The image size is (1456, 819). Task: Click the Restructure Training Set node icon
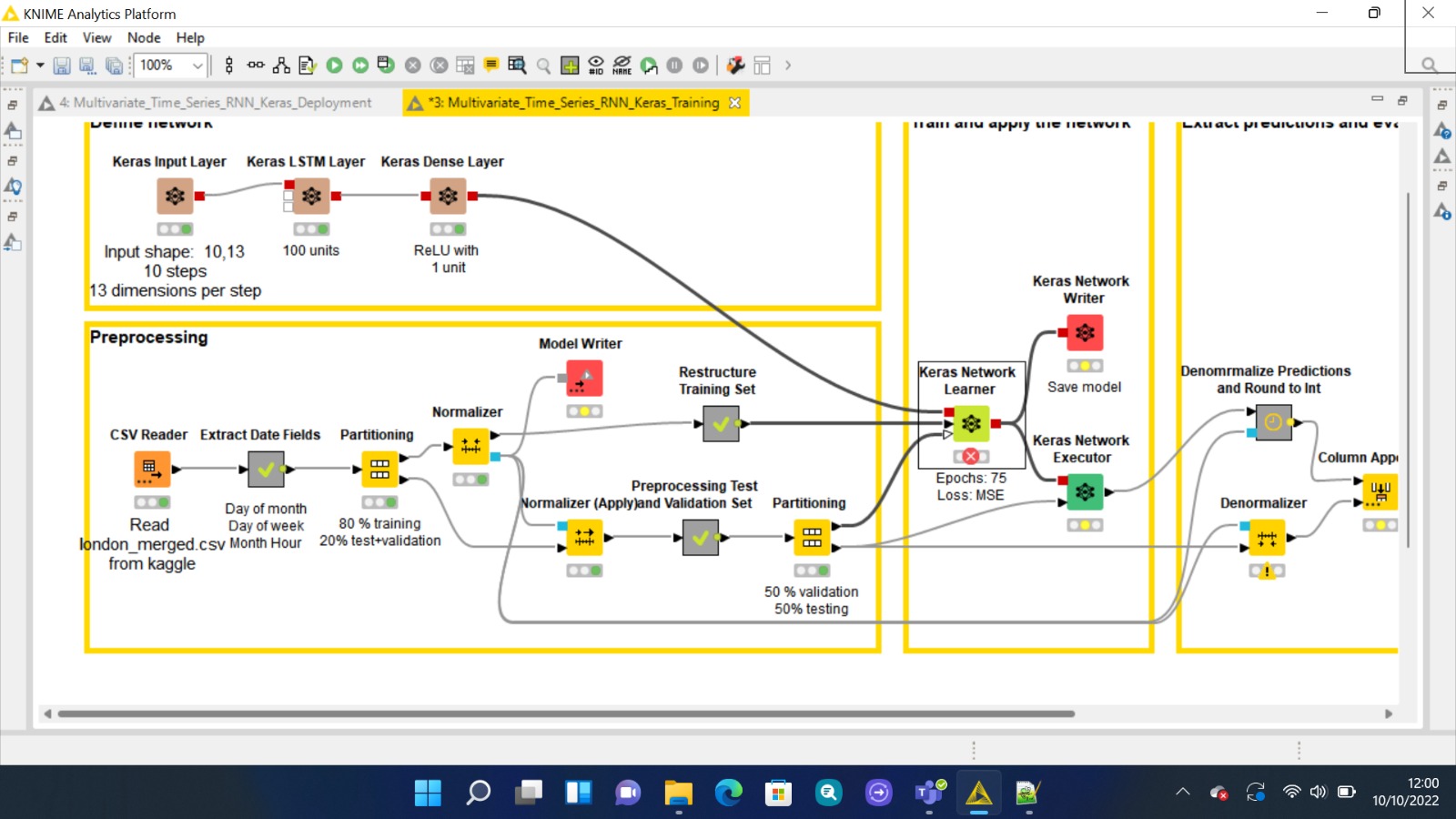(x=721, y=423)
